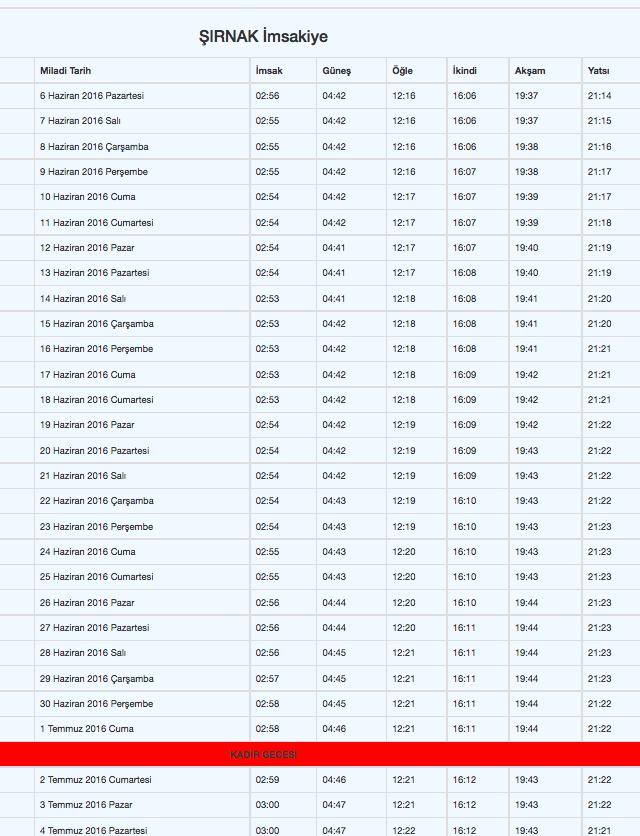This screenshot has height=836, width=640.
Task: Click the İmsak column header
Action: (269, 70)
